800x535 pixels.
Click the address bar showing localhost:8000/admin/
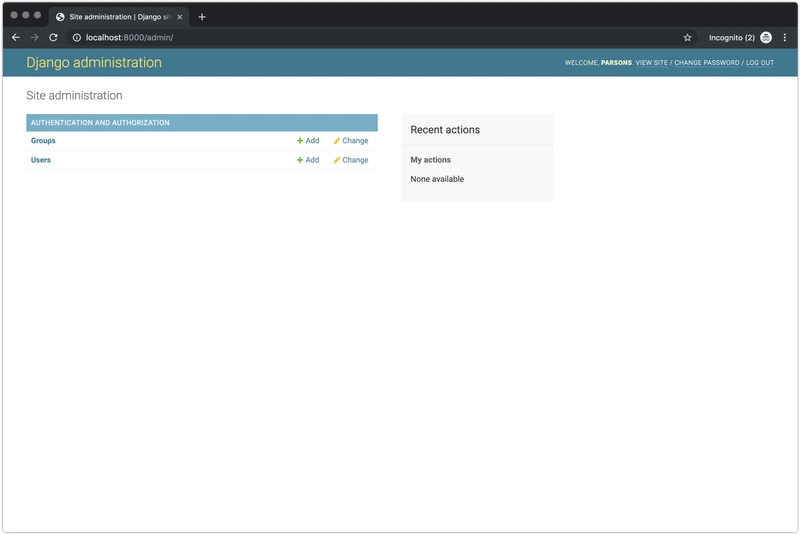[380, 37]
